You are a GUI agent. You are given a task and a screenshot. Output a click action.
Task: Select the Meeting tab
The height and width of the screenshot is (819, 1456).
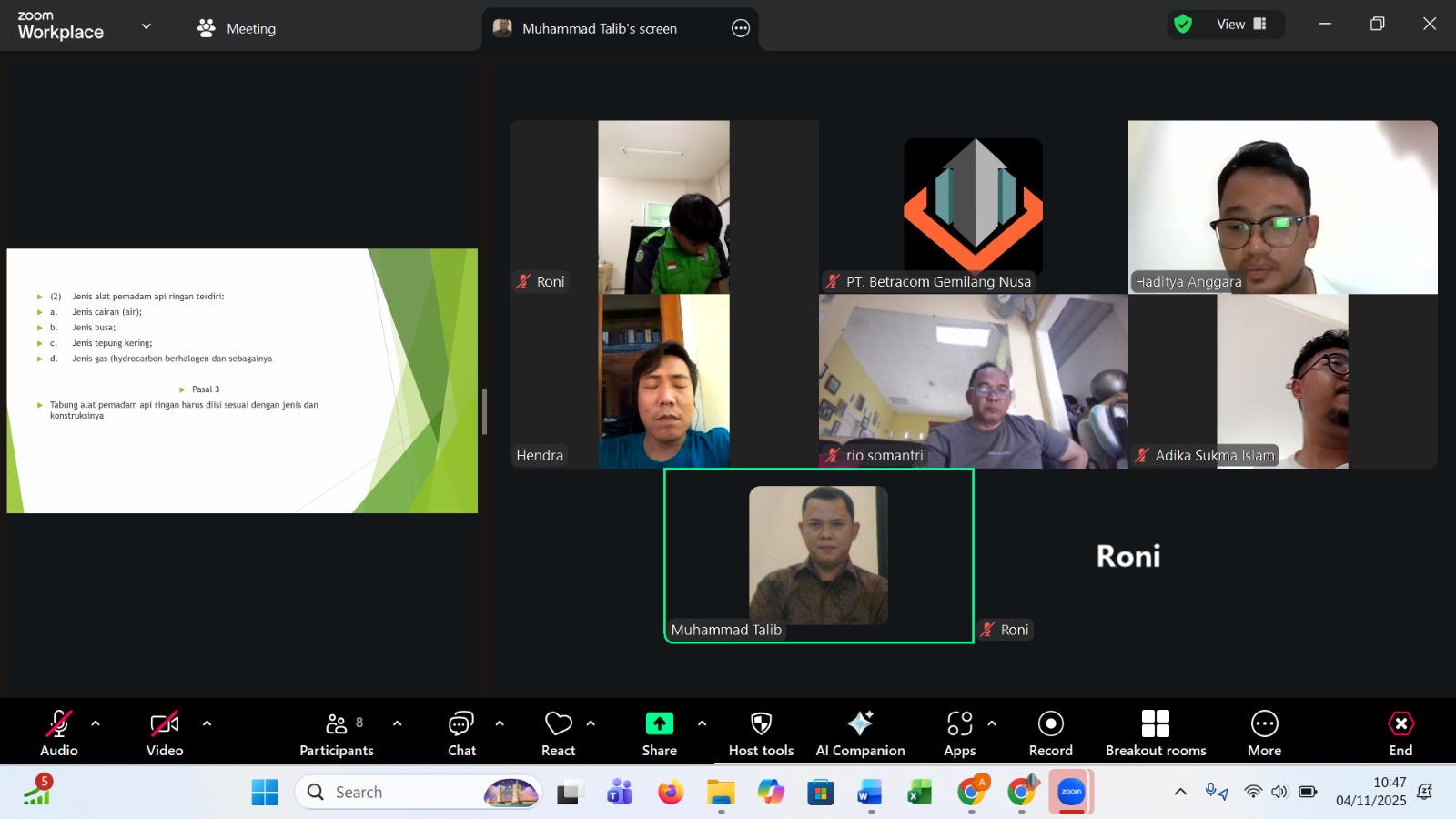237,28
